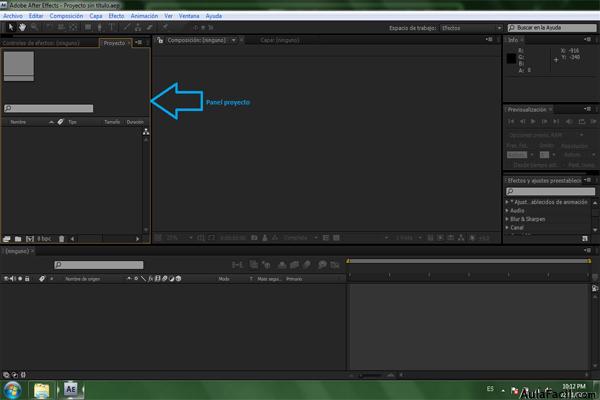Open the Editar menu
The image size is (600, 400).
point(36,16)
